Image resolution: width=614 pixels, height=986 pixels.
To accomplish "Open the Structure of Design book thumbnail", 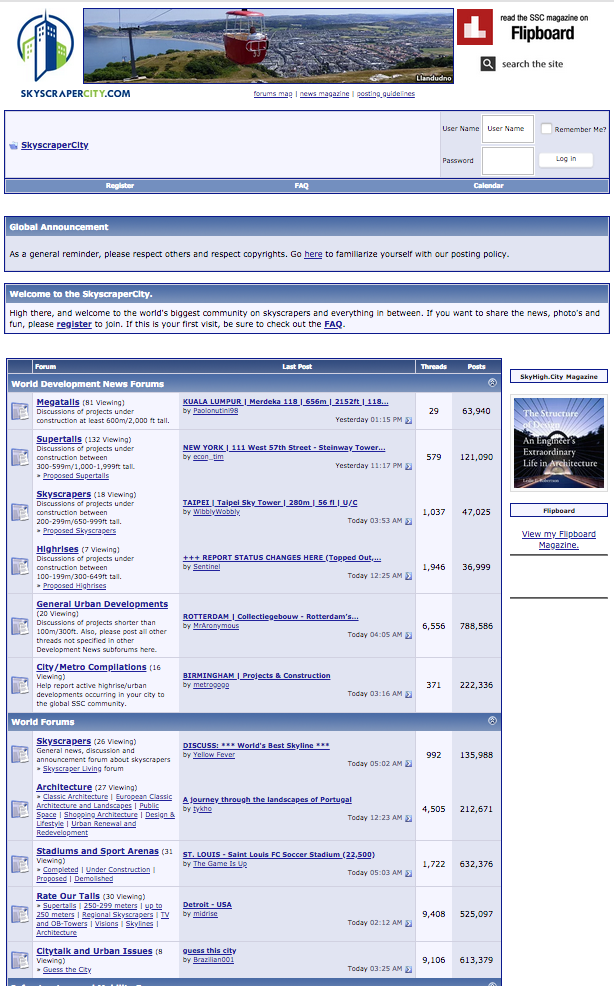I will point(559,443).
